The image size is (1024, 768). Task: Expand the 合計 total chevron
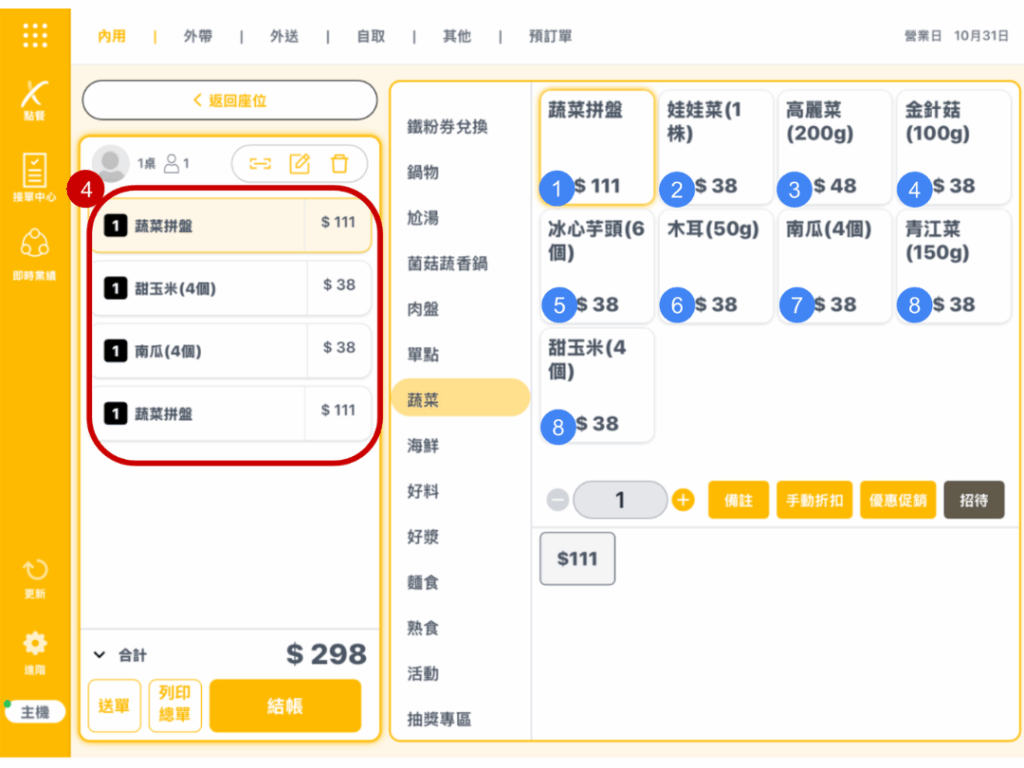(x=99, y=655)
